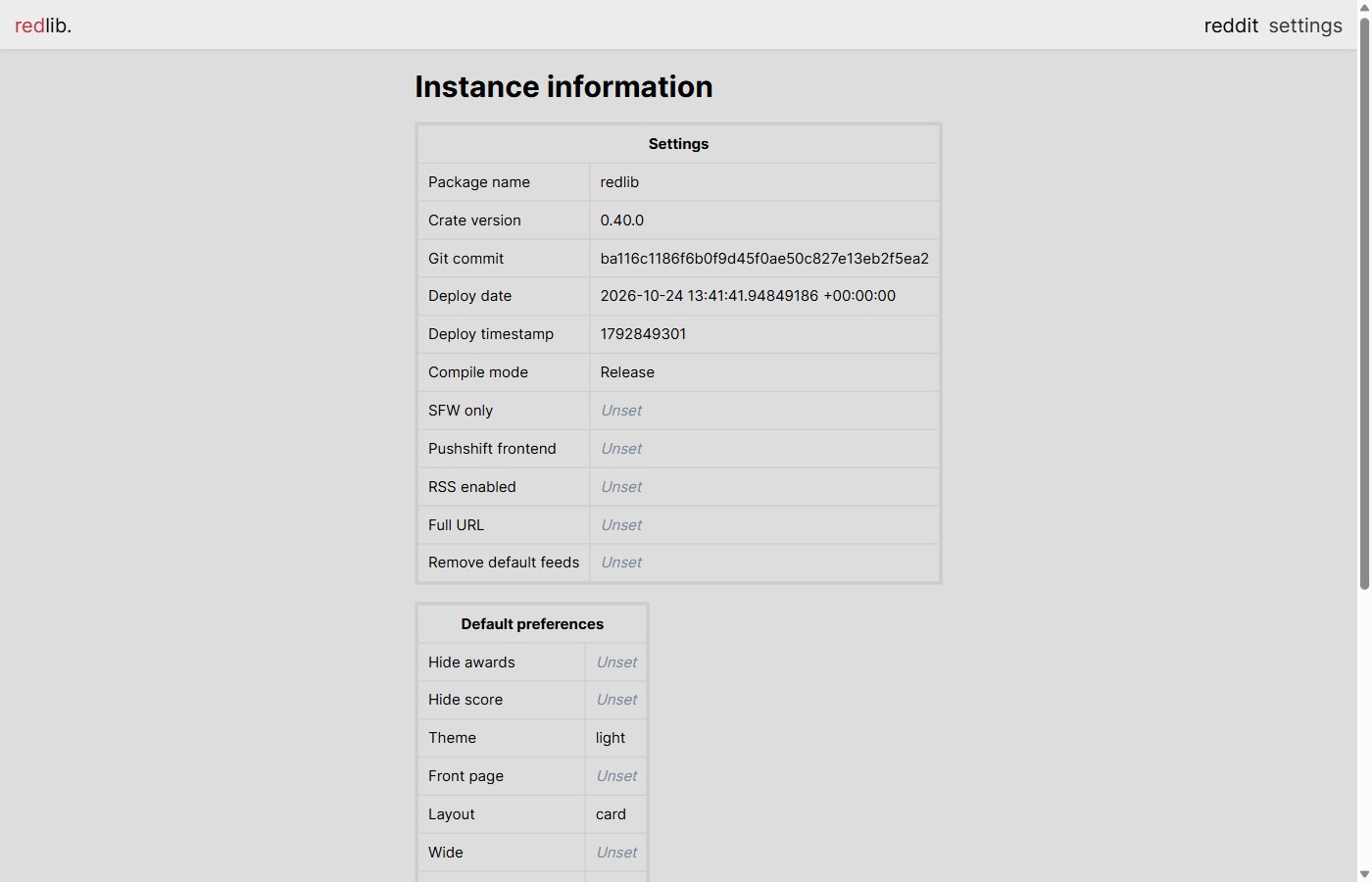Image resolution: width=1372 pixels, height=882 pixels.
Task: Select the 1792849301 timestamp value
Action: tap(643, 334)
